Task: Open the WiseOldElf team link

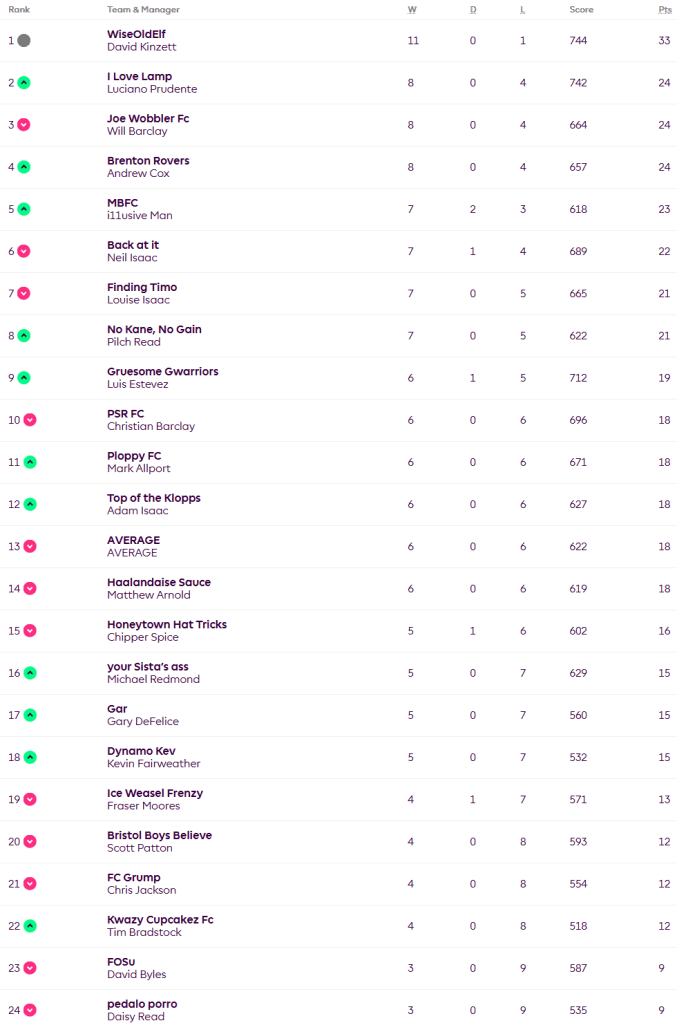Action: pos(136,34)
